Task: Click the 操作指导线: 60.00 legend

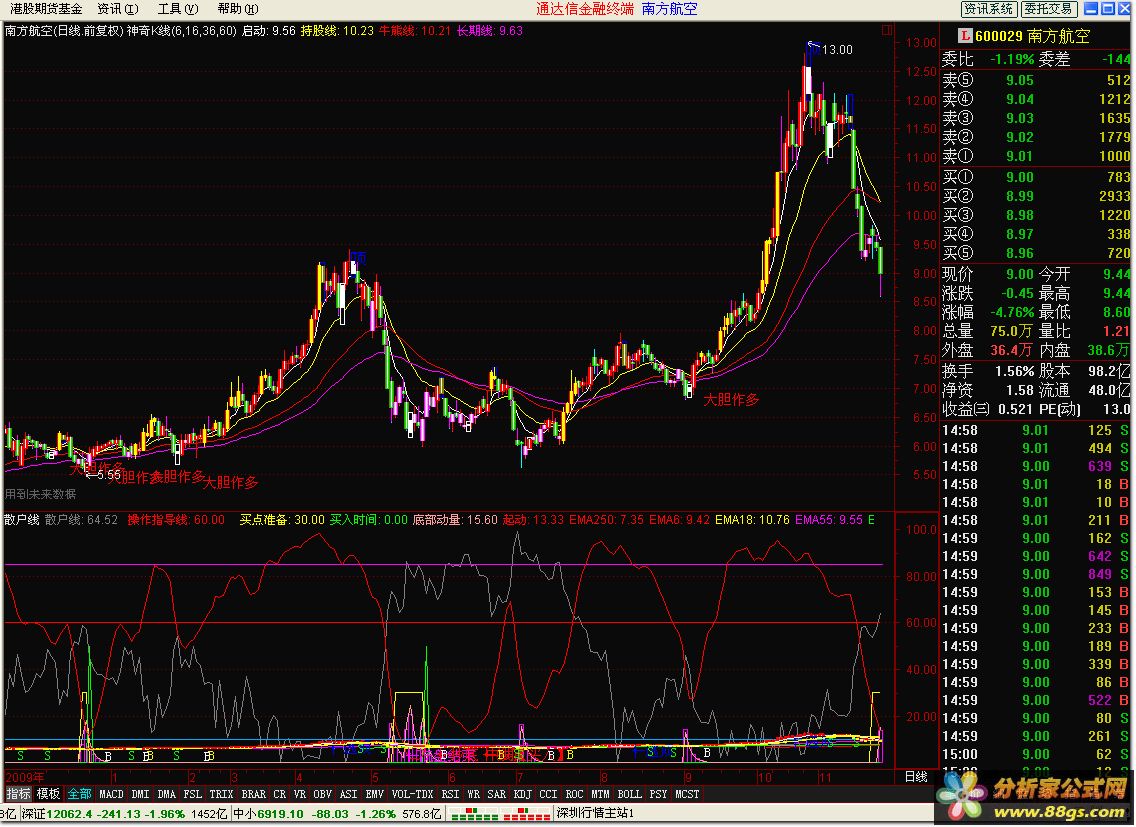Action: tap(176, 519)
